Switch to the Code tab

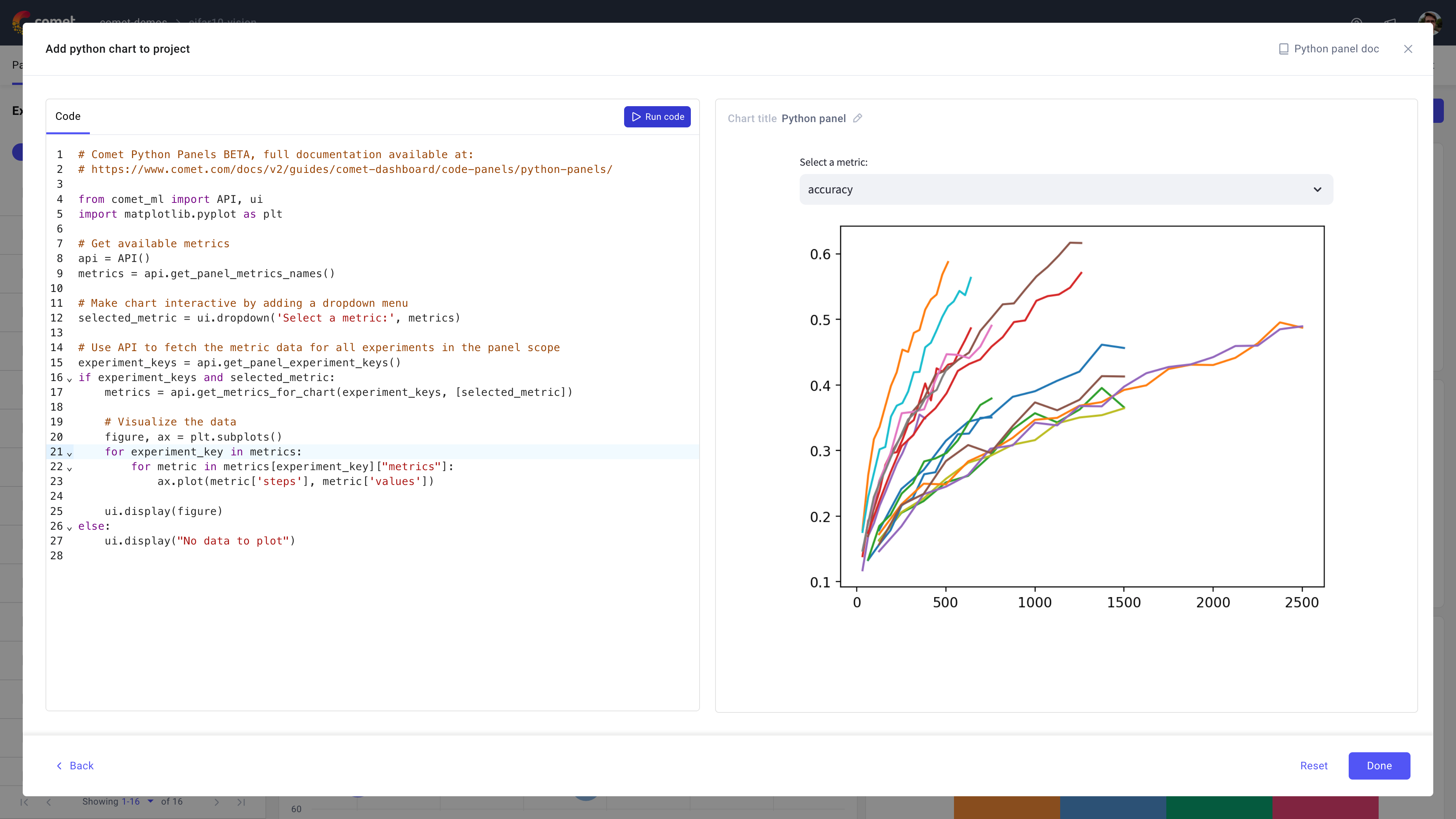tap(67, 116)
